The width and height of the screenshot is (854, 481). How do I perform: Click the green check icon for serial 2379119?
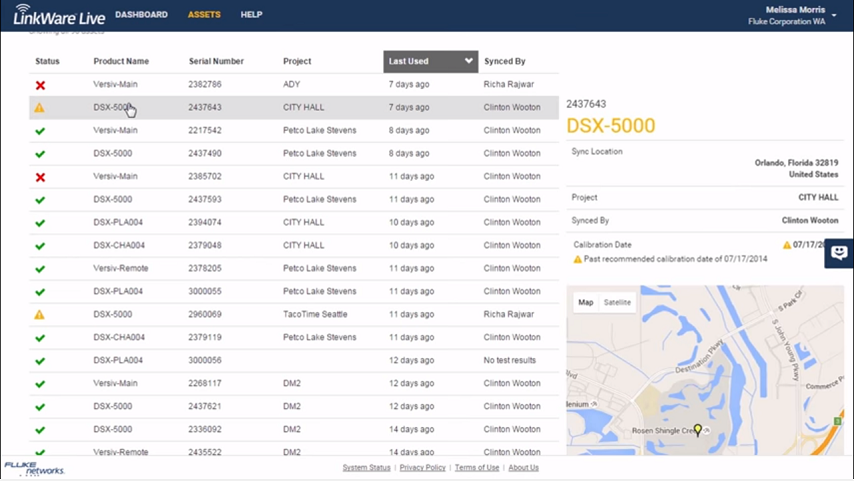(40, 338)
